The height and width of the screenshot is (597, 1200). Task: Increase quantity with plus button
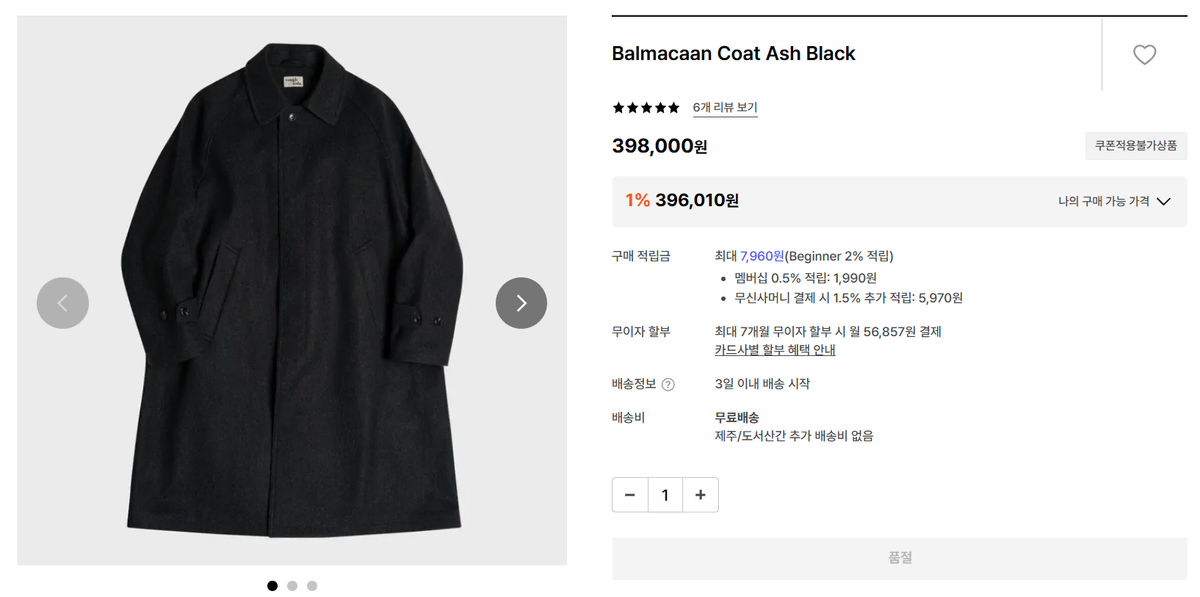pos(700,495)
